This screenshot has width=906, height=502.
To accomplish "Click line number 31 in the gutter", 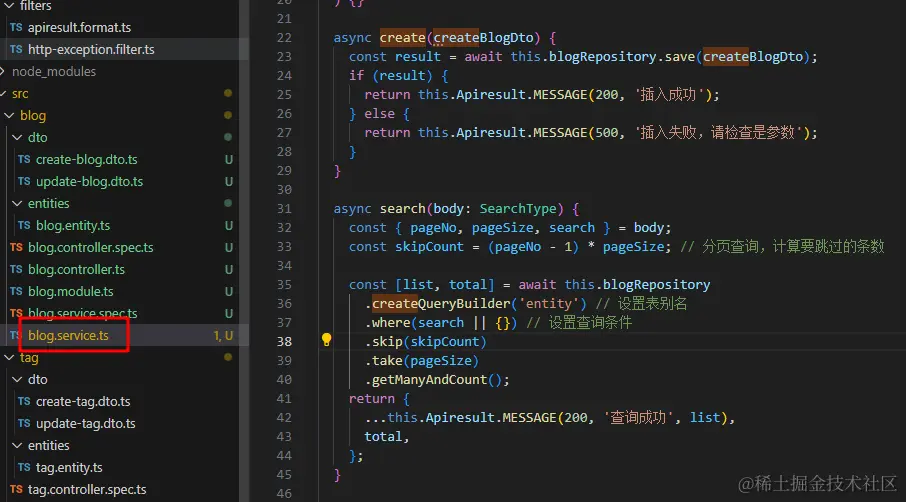I will point(284,209).
